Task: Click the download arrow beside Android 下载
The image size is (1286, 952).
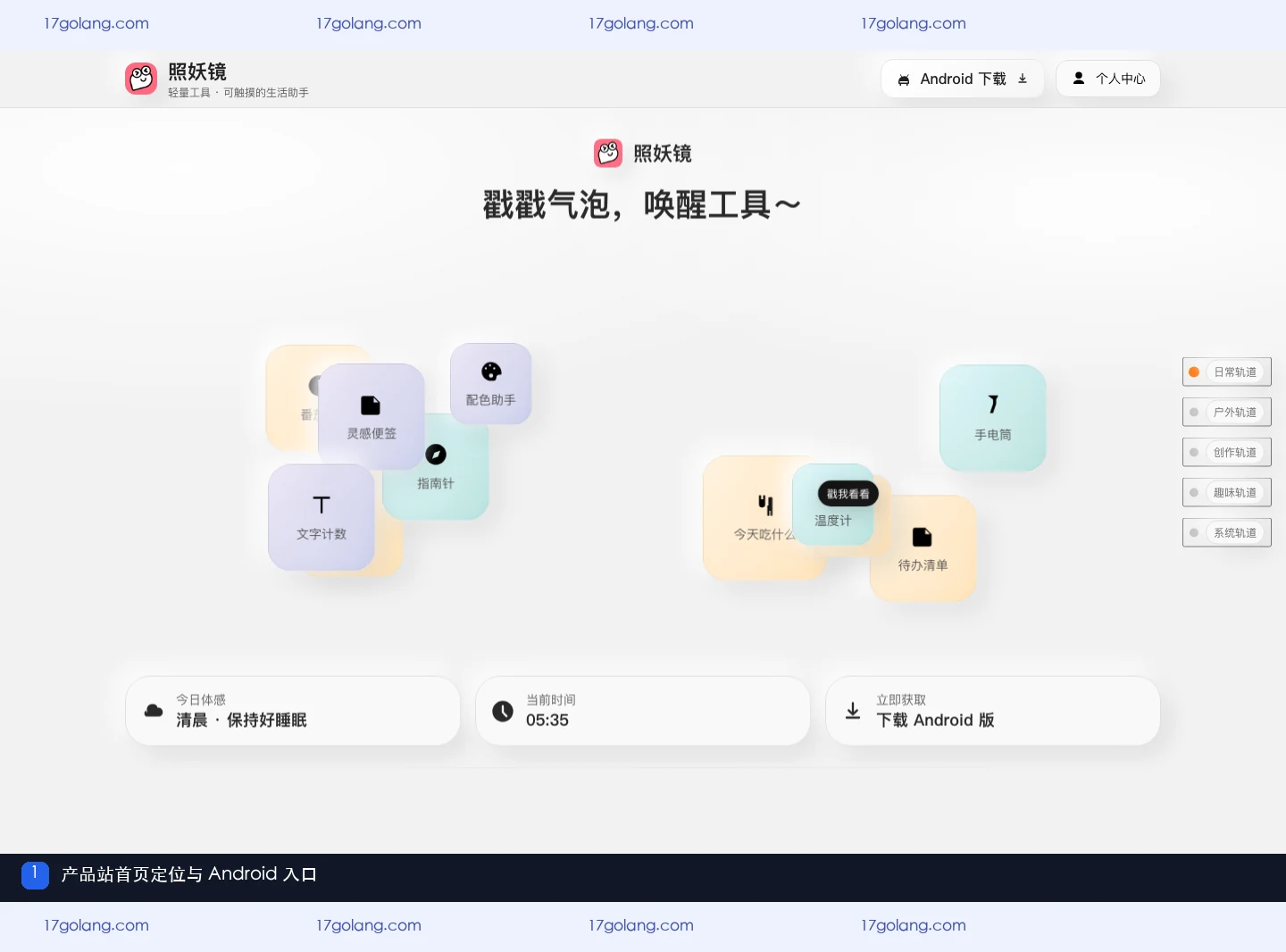Action: [x=1023, y=79]
